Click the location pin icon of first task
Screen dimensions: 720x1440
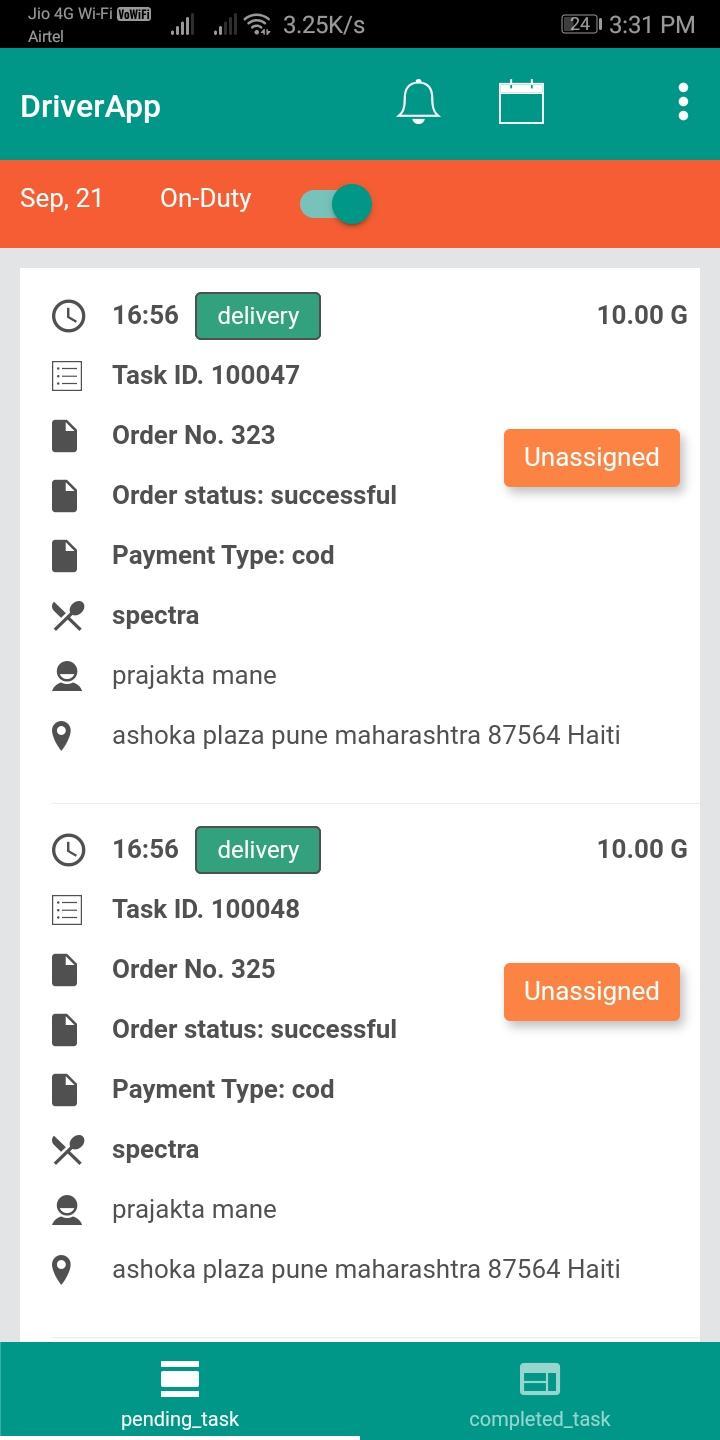point(62,736)
